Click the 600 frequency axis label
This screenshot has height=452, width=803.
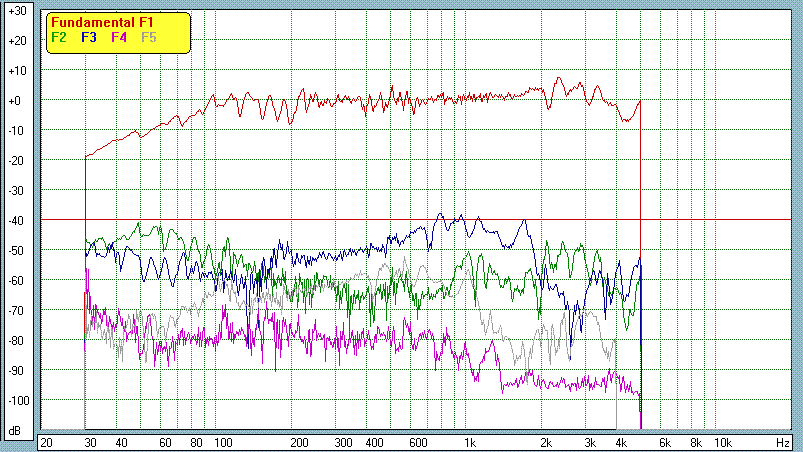click(418, 443)
